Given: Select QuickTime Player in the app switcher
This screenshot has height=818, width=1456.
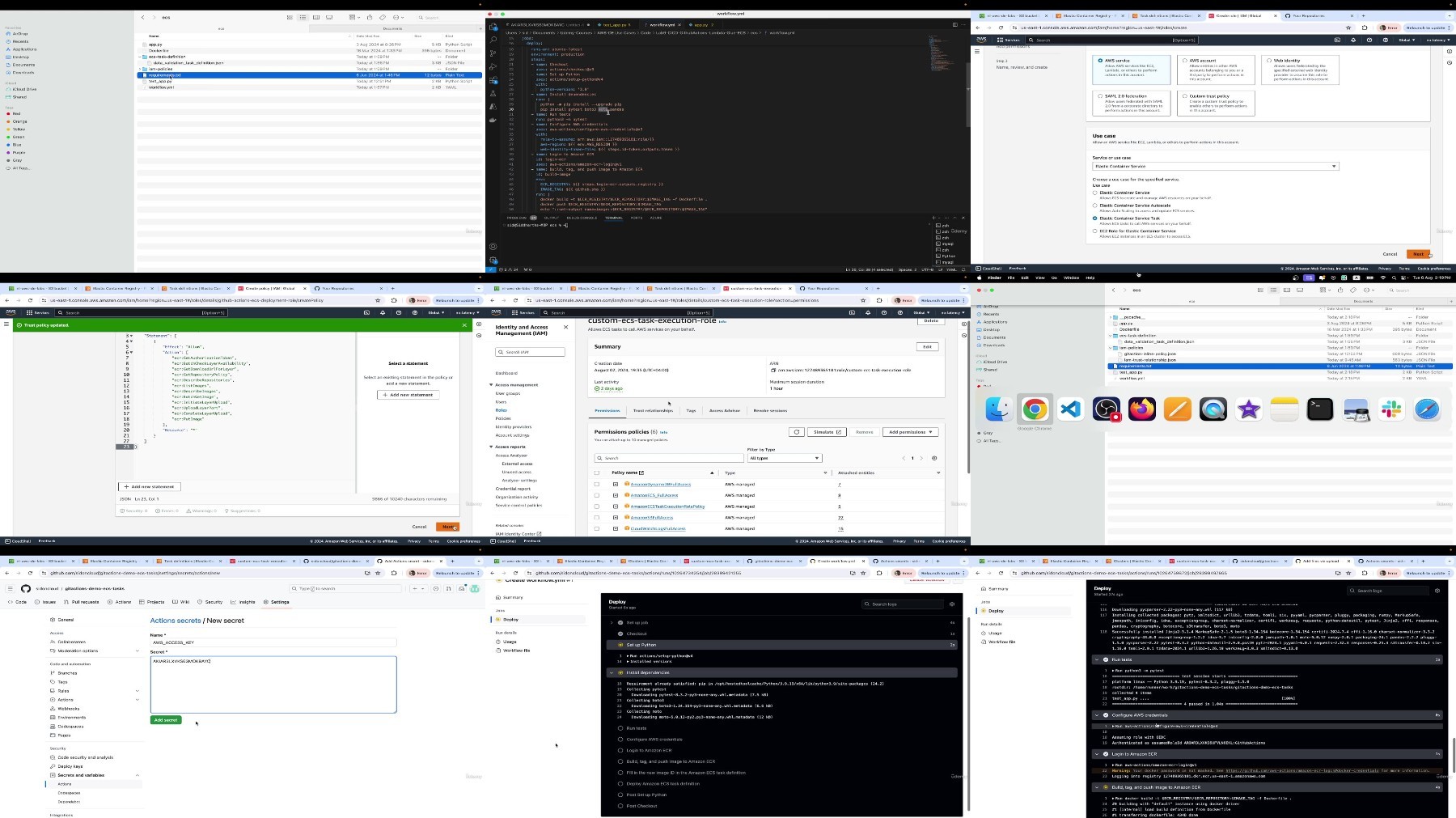Looking at the screenshot, I should [1213, 409].
